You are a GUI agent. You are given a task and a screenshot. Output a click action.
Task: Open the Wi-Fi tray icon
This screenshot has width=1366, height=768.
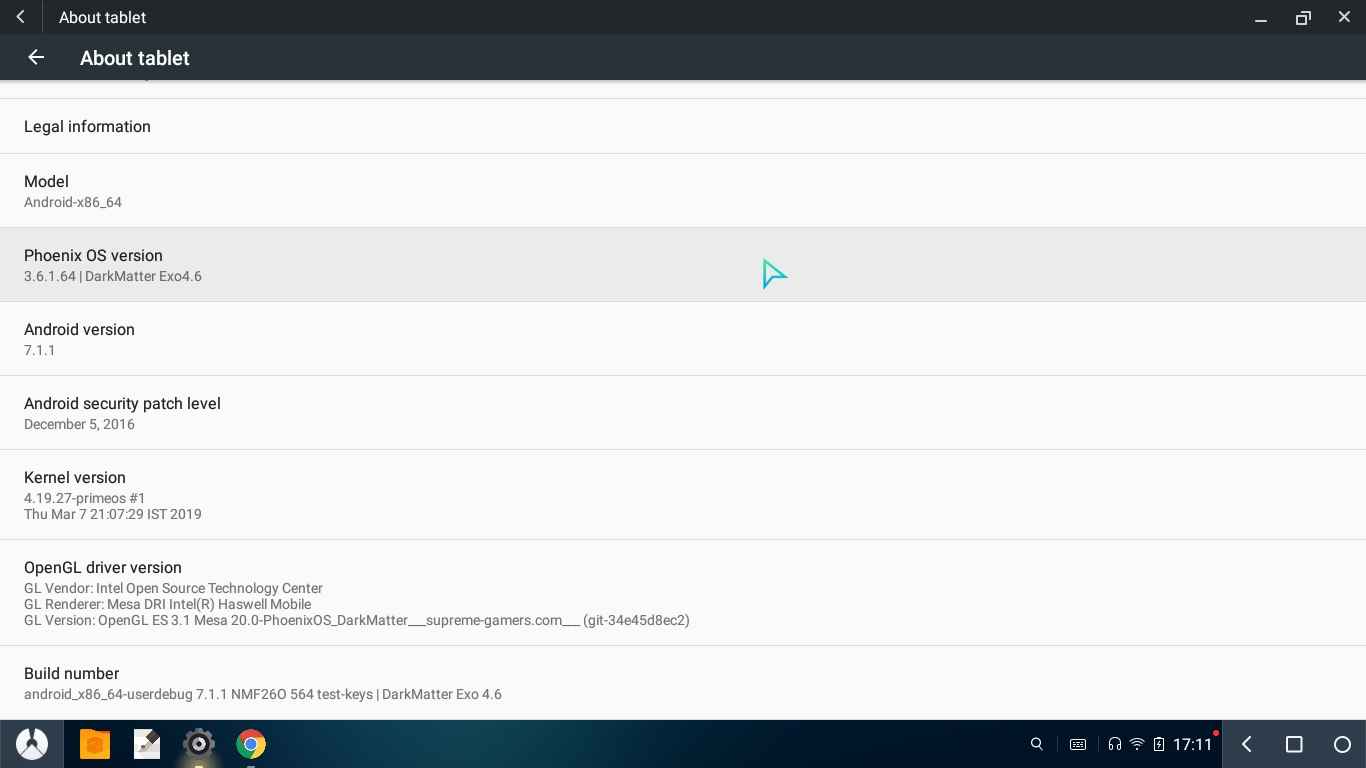(1137, 744)
